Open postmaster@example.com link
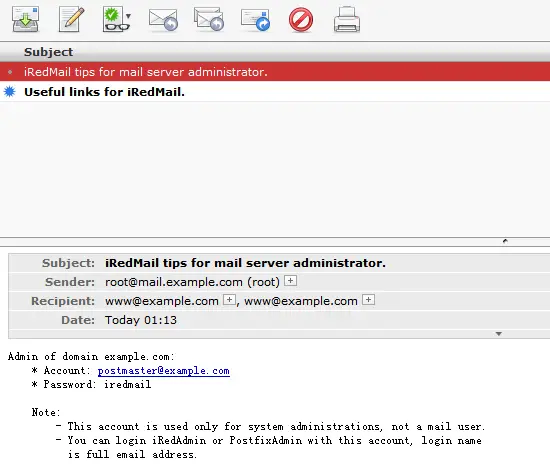The height and width of the screenshot is (473, 550). [x=163, y=371]
